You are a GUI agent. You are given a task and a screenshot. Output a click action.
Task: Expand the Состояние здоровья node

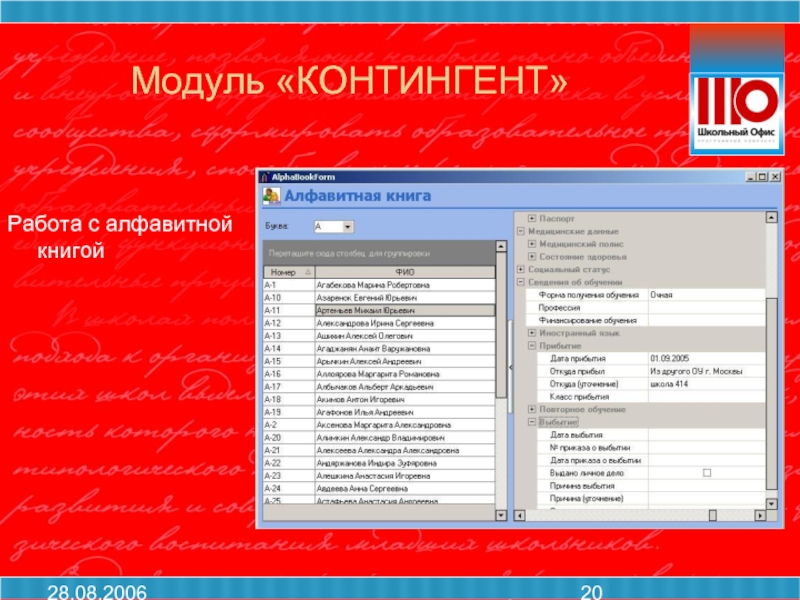point(532,257)
